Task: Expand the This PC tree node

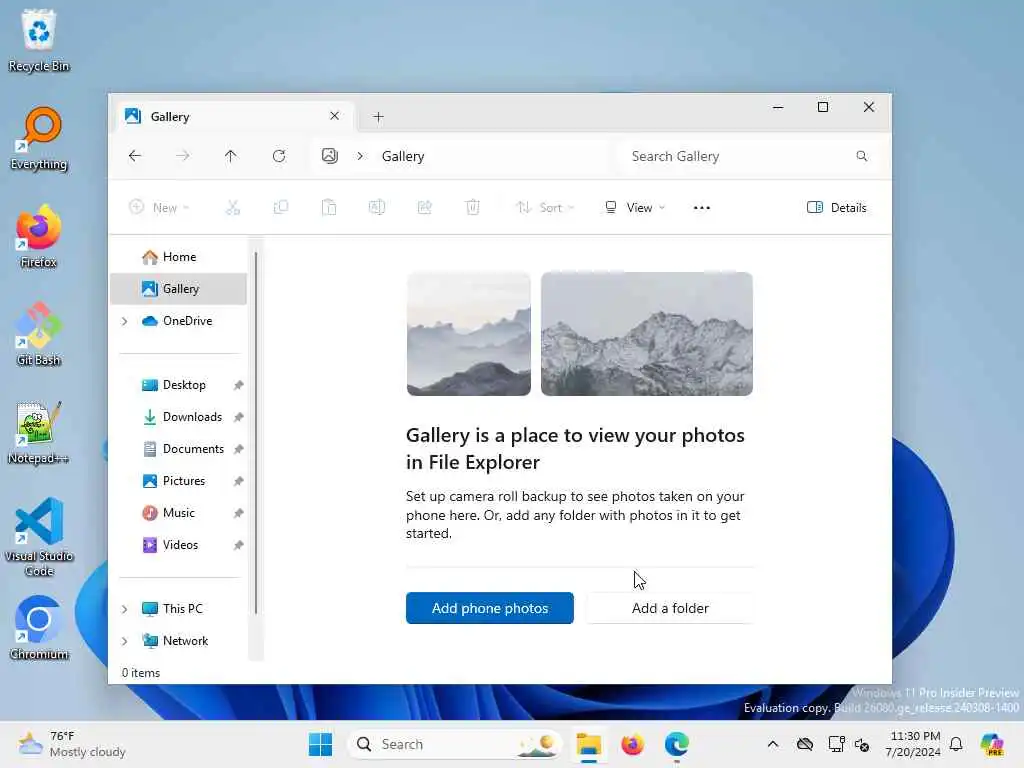Action: pyautogui.click(x=125, y=609)
